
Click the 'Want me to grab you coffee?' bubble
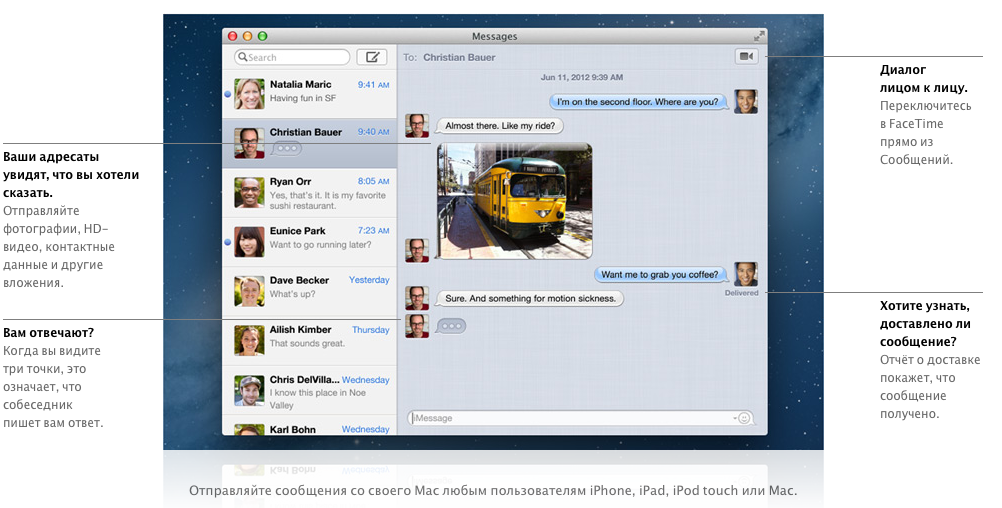click(x=660, y=274)
